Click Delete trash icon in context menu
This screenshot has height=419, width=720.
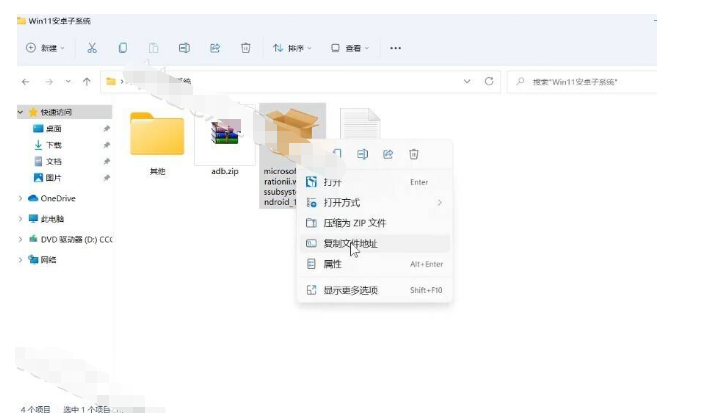[414, 154]
